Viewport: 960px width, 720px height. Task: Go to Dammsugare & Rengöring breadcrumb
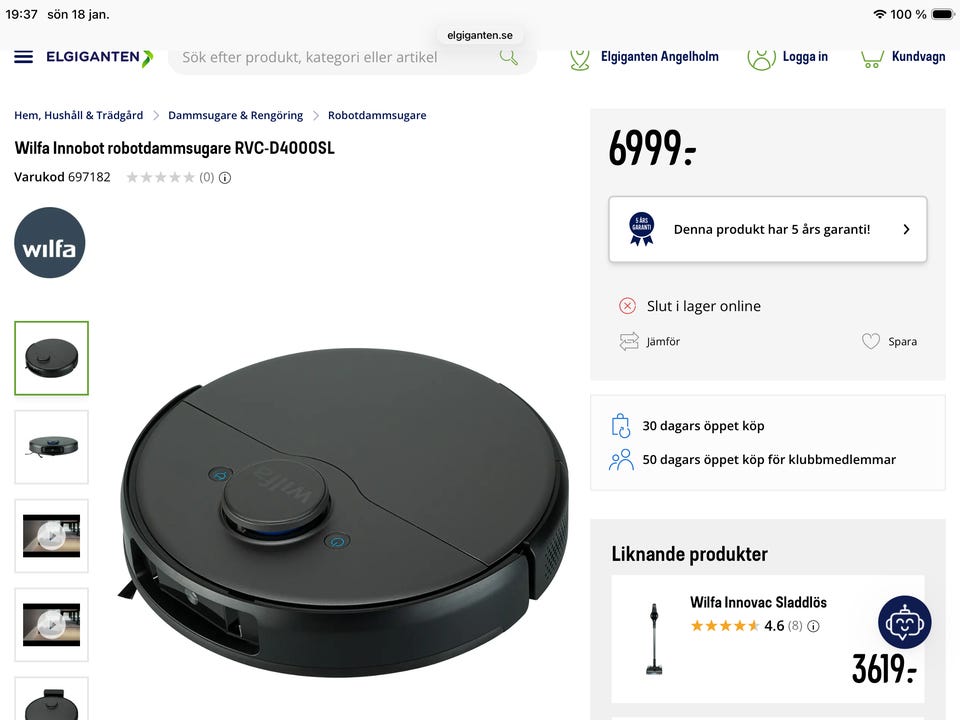pyautogui.click(x=235, y=115)
